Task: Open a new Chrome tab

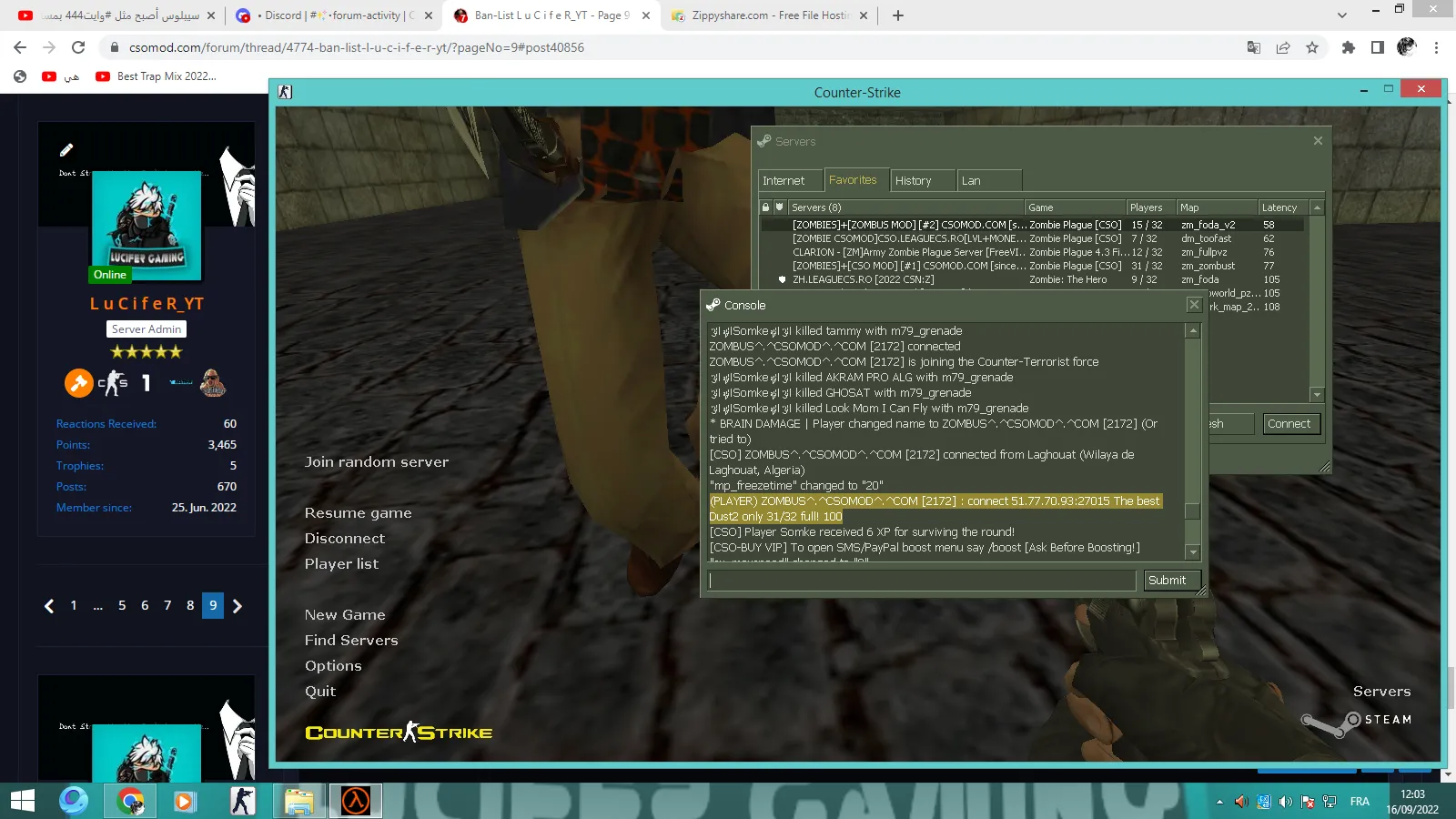Action: coord(898,15)
